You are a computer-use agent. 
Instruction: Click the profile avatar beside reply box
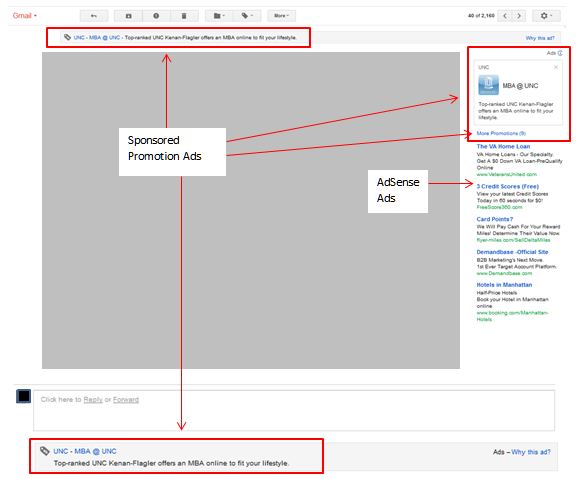[x=24, y=396]
